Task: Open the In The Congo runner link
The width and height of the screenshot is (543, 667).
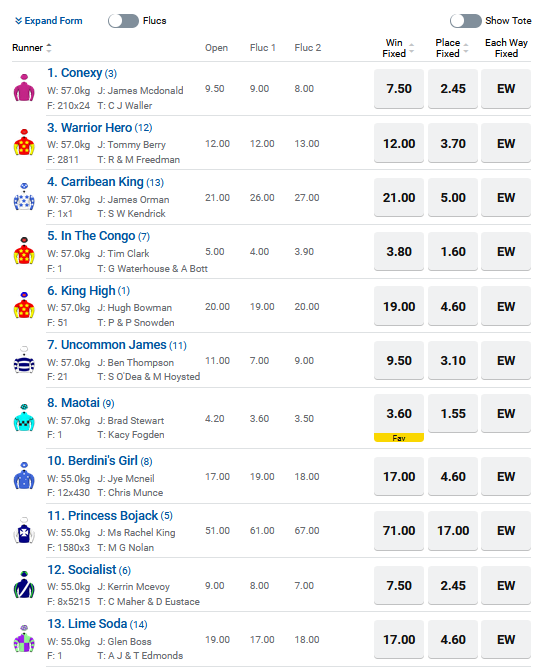Action: (91, 236)
